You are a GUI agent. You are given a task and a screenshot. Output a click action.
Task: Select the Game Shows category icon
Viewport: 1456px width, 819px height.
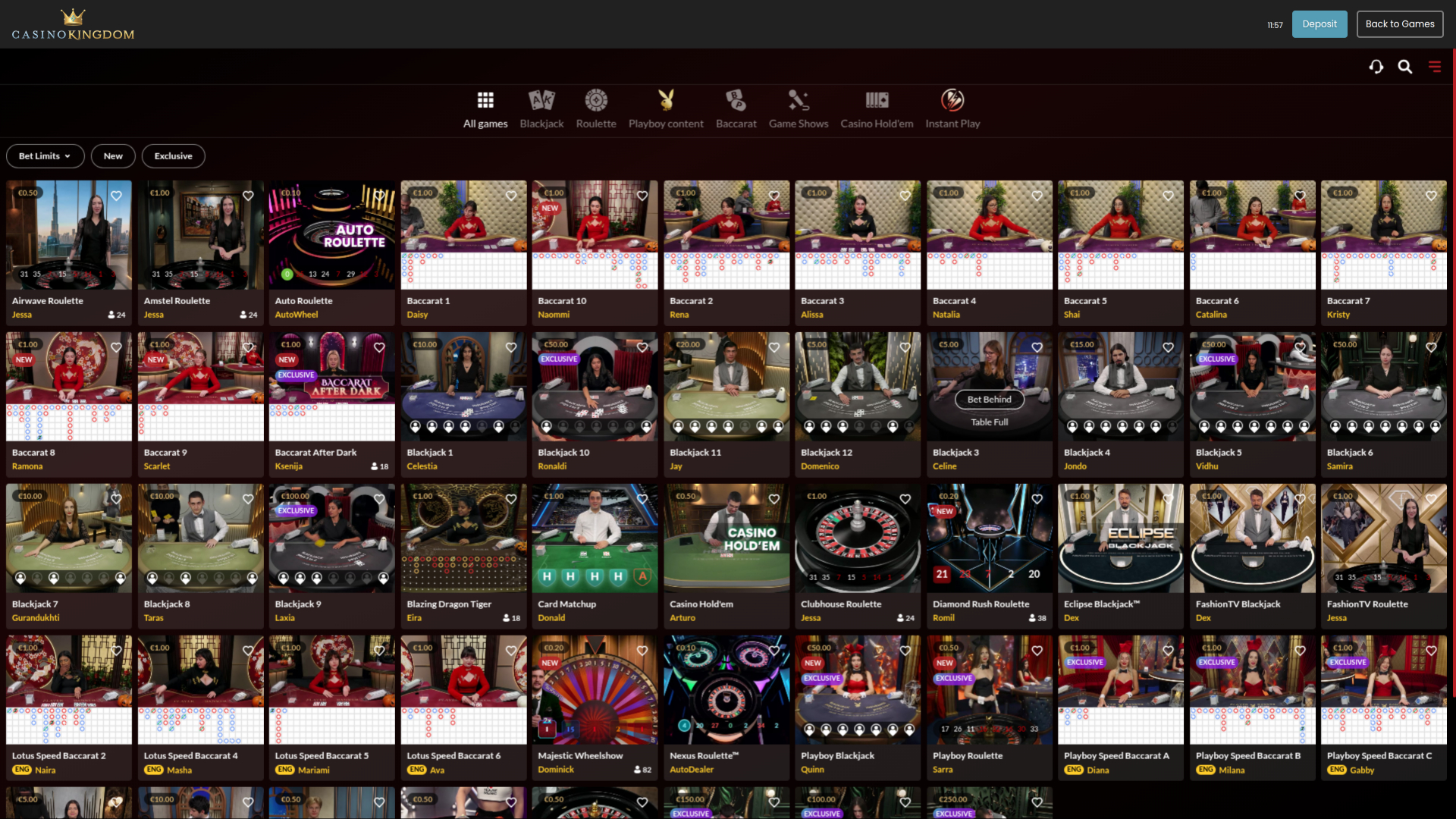(x=799, y=100)
